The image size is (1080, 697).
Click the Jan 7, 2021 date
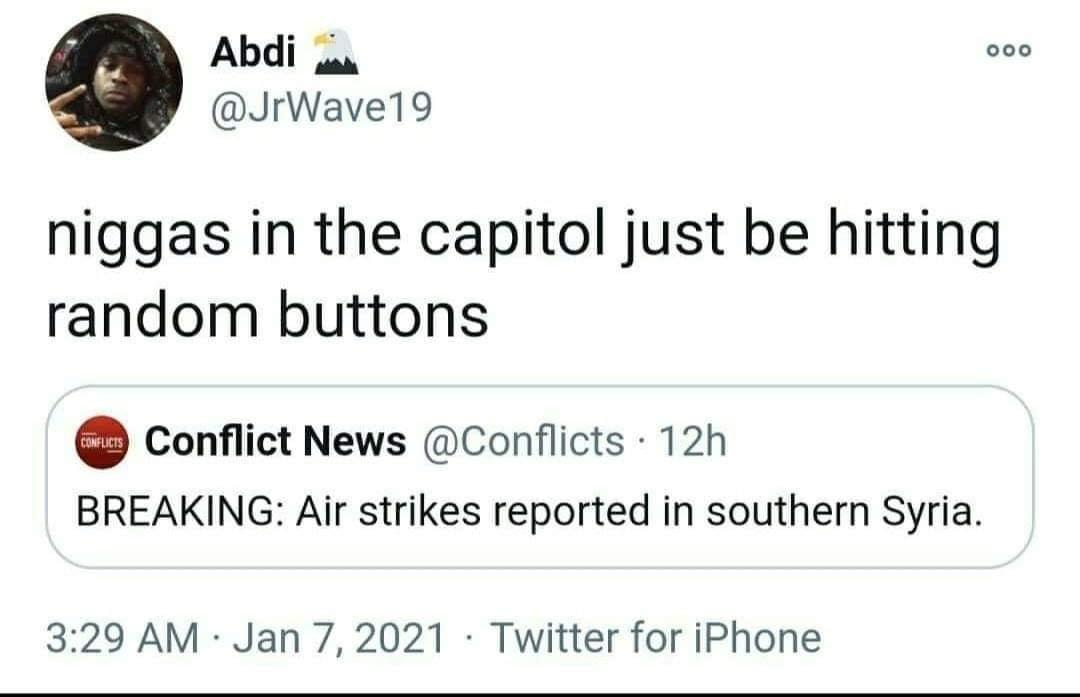click(339, 636)
